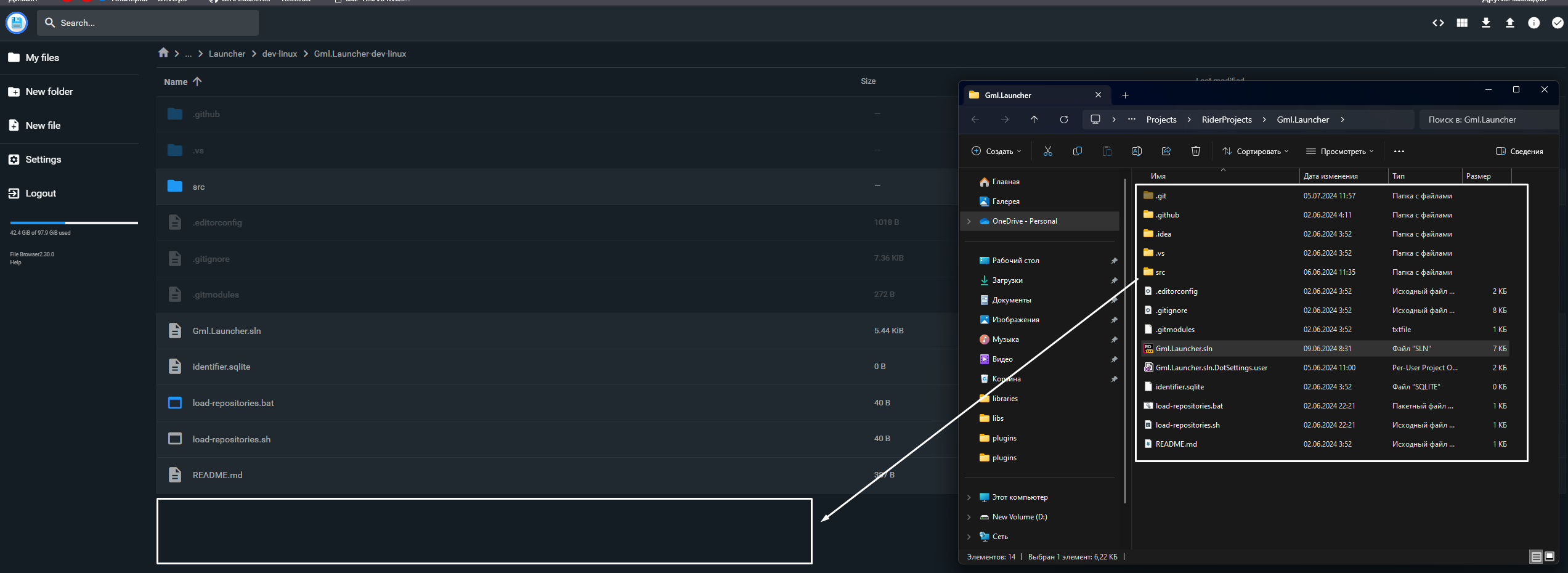Click Gml.Launcher in the breadcrumb path
The image size is (1568, 573).
coord(1302,120)
